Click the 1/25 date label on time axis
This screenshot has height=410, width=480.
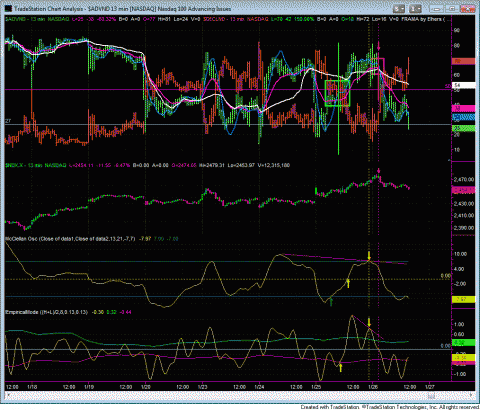point(316,387)
